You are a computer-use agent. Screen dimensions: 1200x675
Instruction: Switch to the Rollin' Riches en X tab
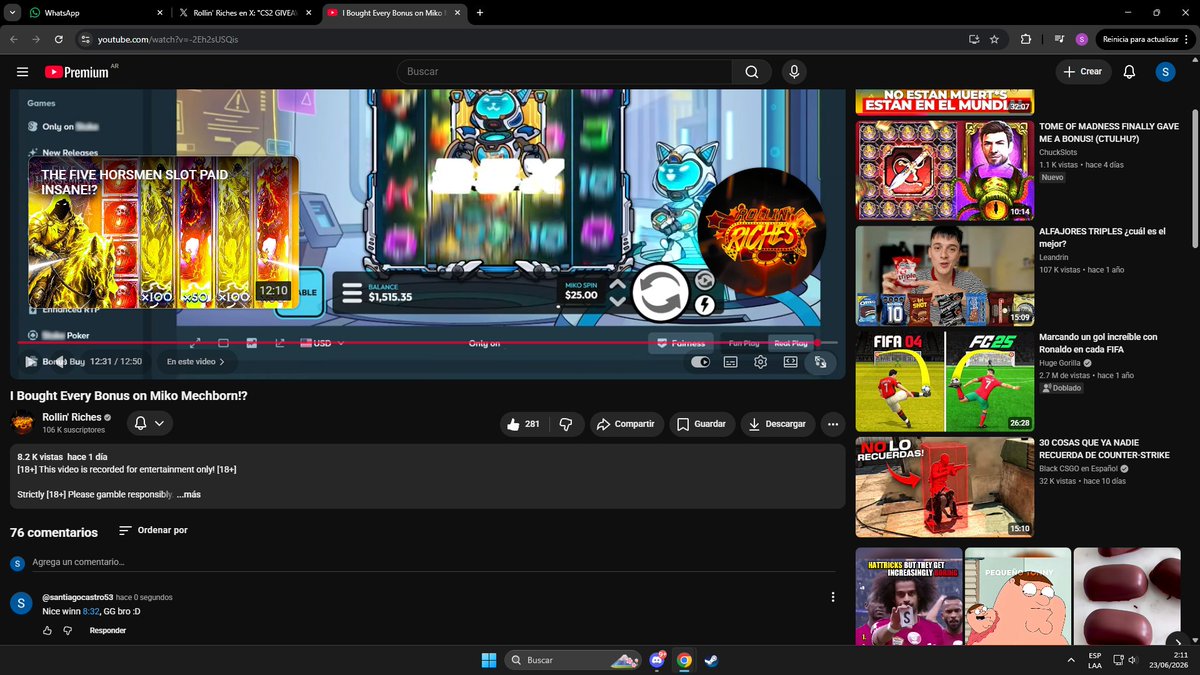click(x=246, y=13)
